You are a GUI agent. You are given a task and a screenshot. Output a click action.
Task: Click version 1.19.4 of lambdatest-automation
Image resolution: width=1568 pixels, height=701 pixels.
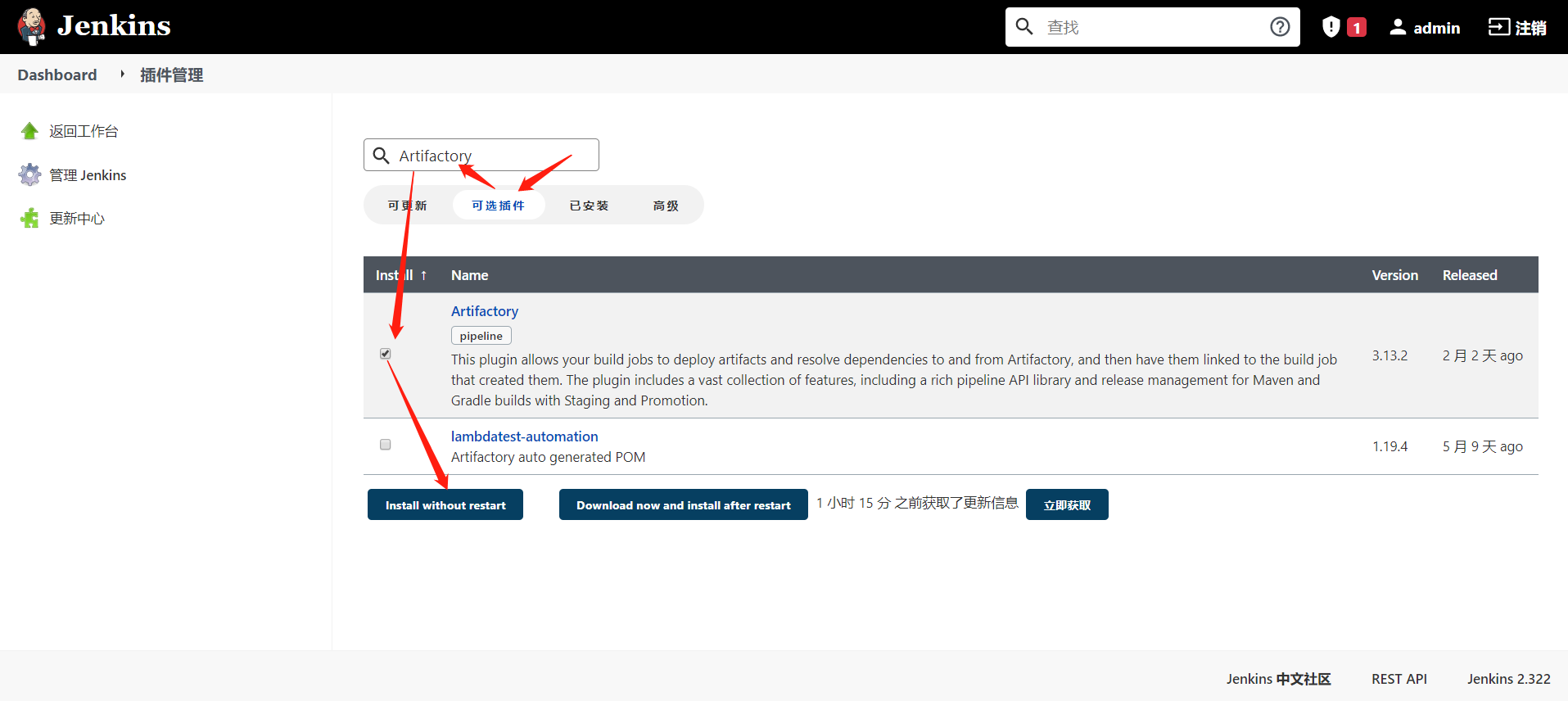click(1390, 446)
